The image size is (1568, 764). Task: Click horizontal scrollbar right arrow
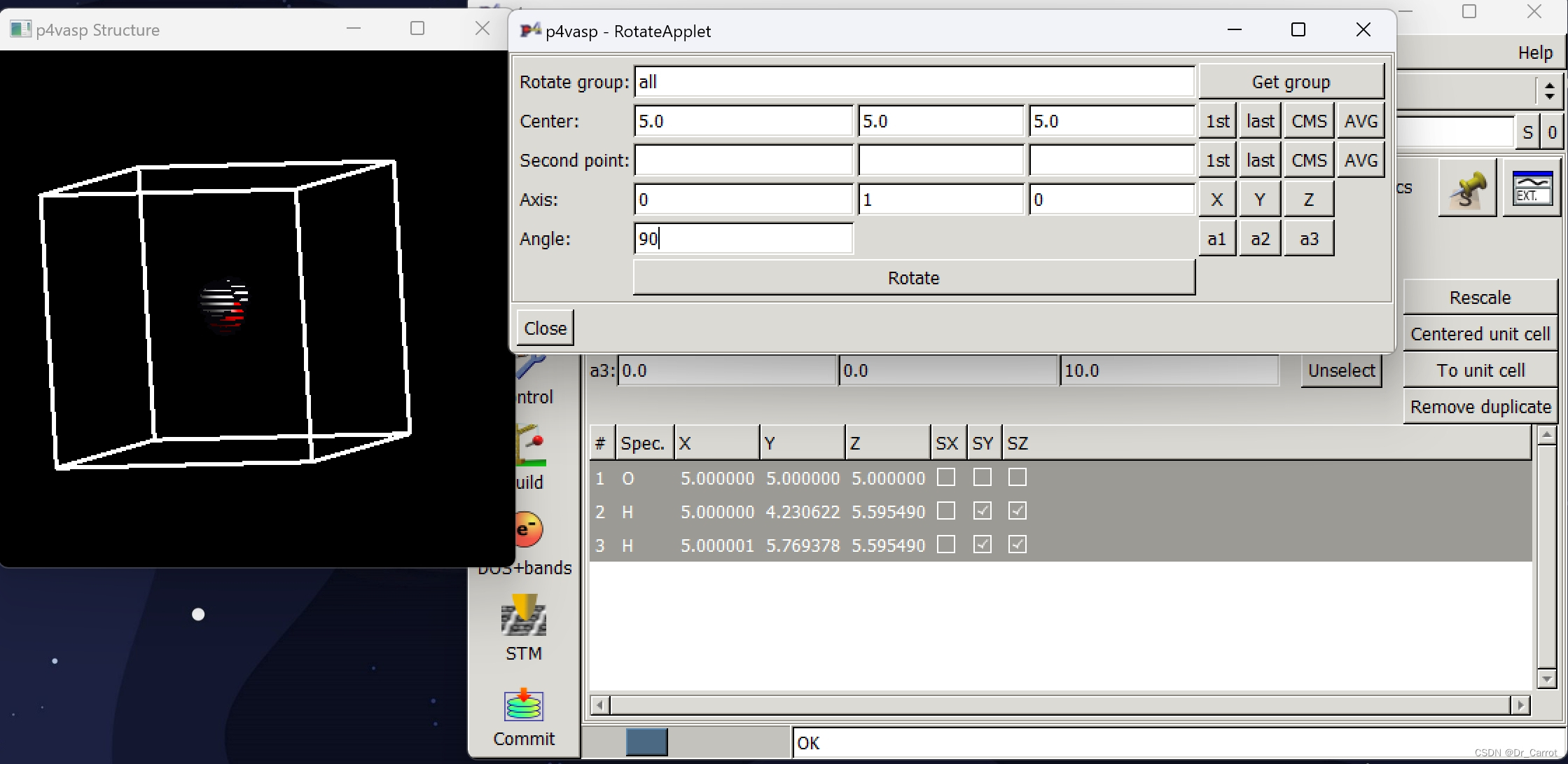tap(1520, 705)
